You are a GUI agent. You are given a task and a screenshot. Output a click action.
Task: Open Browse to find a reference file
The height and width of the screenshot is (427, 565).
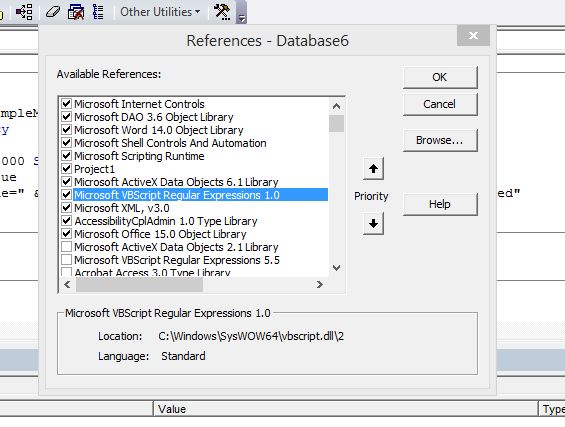pos(440,140)
